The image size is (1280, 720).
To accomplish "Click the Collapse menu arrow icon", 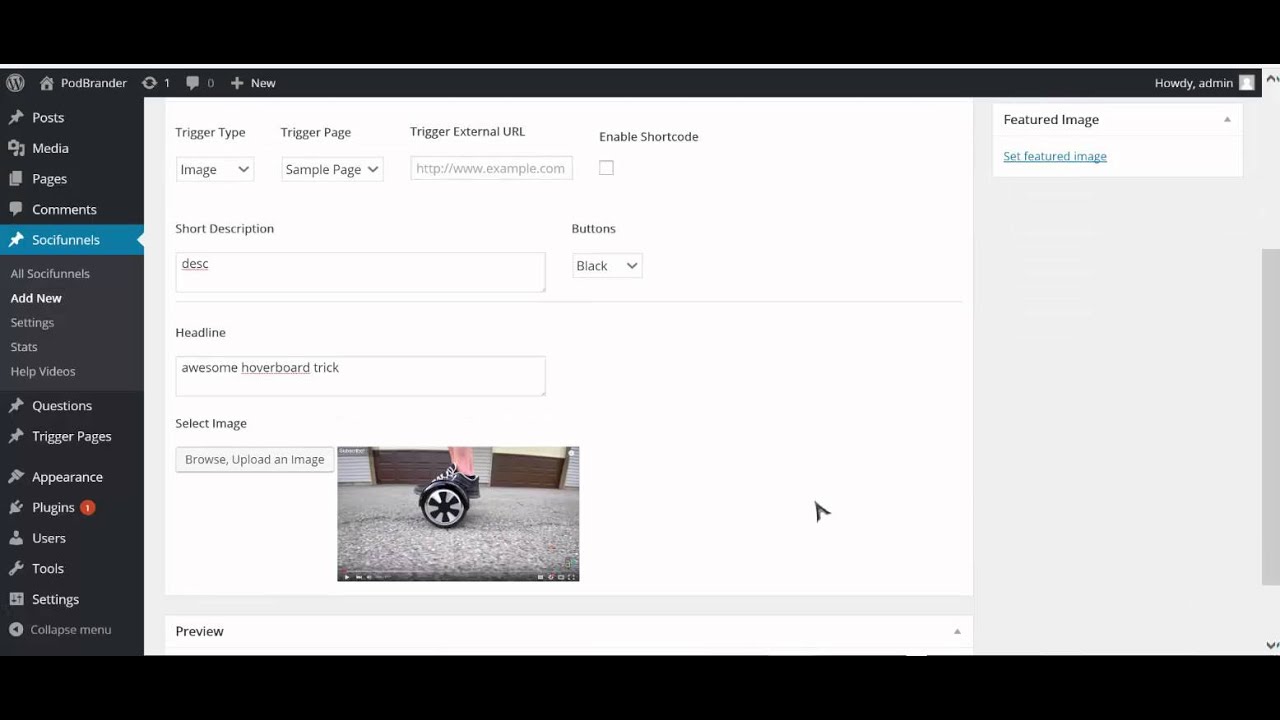I will click(16, 630).
